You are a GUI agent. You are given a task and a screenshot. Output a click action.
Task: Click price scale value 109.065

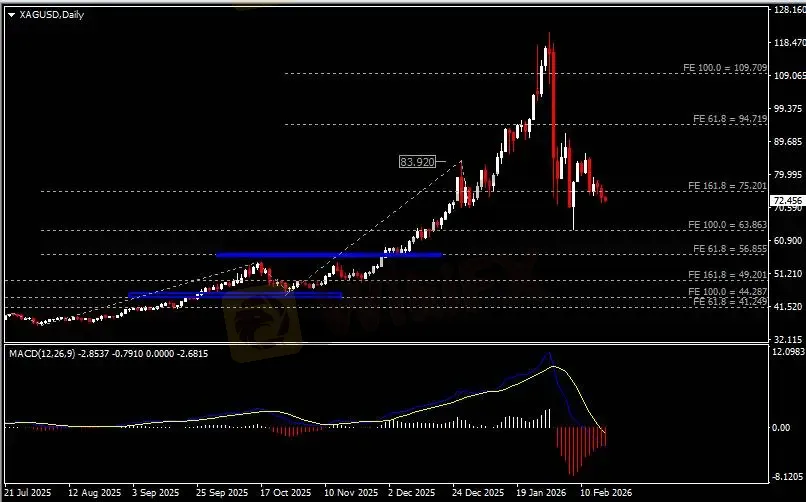[790, 76]
